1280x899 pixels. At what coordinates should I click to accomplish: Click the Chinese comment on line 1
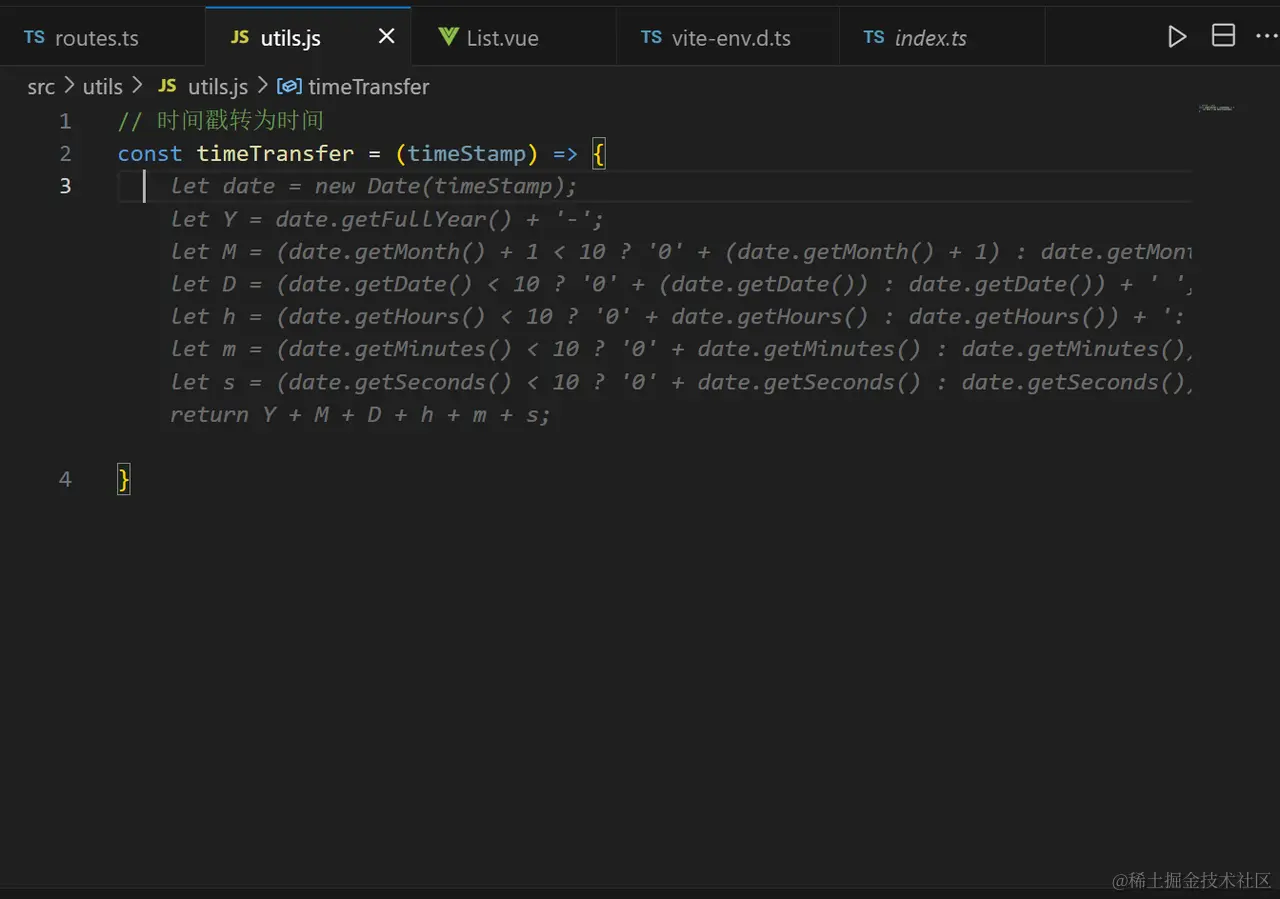click(x=221, y=121)
